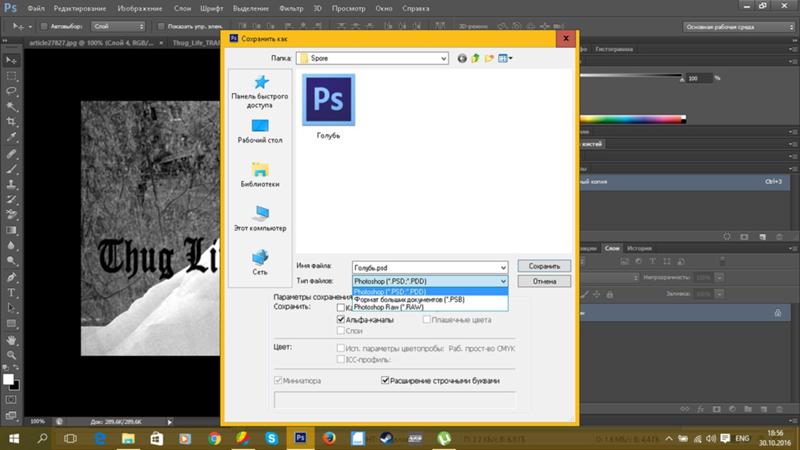Select the Rectangle shape tool

click(11, 323)
